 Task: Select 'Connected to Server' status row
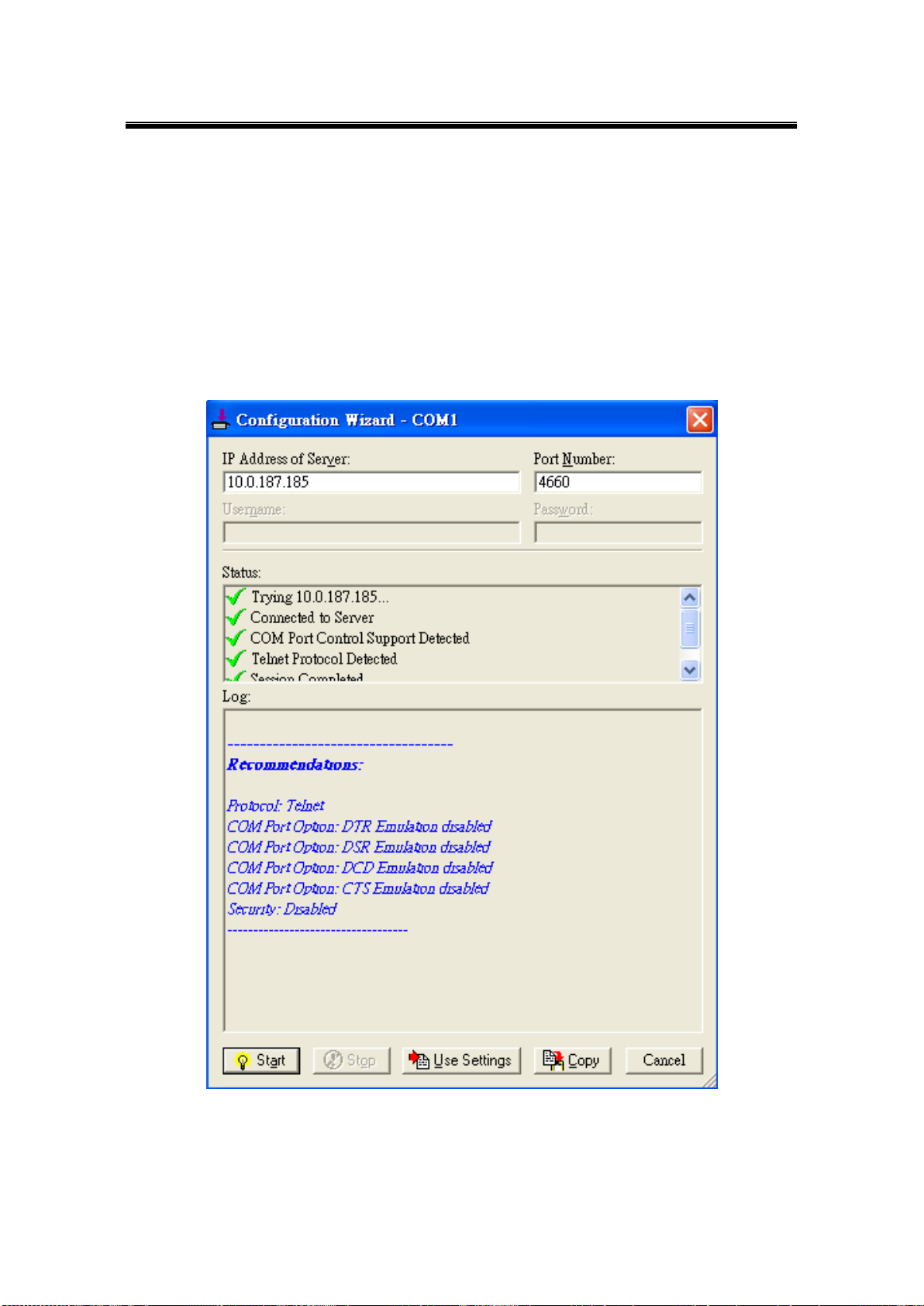(x=312, y=618)
